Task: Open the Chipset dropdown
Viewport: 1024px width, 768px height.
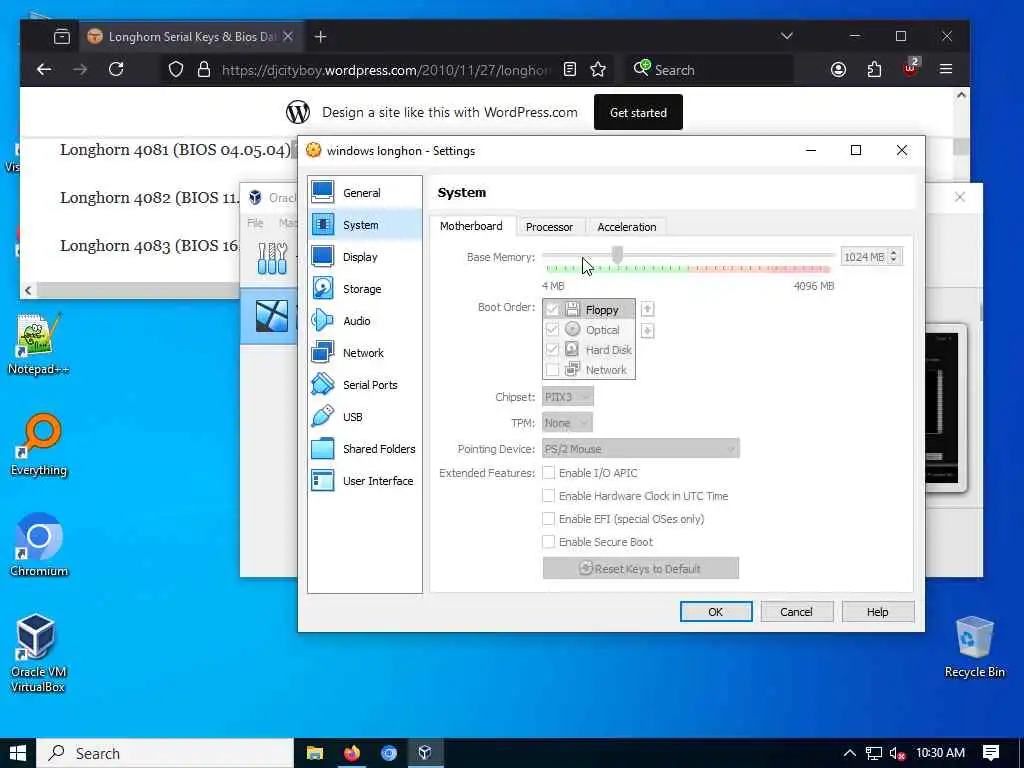Action: [568, 396]
